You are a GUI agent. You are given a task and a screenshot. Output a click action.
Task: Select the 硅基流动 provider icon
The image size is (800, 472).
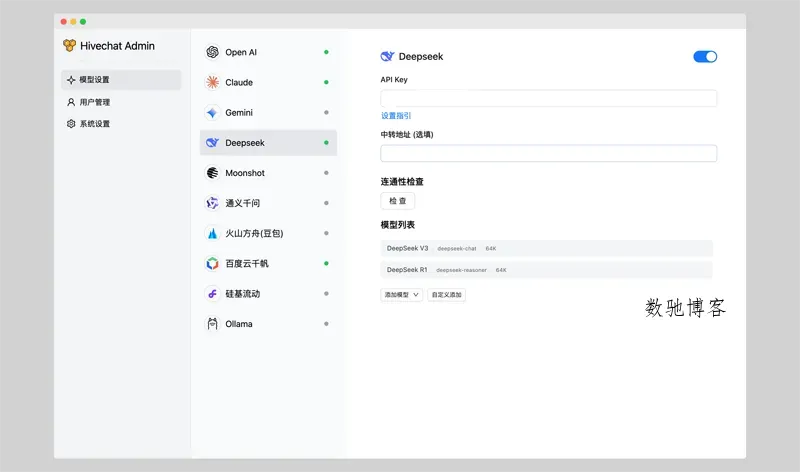[212, 293]
